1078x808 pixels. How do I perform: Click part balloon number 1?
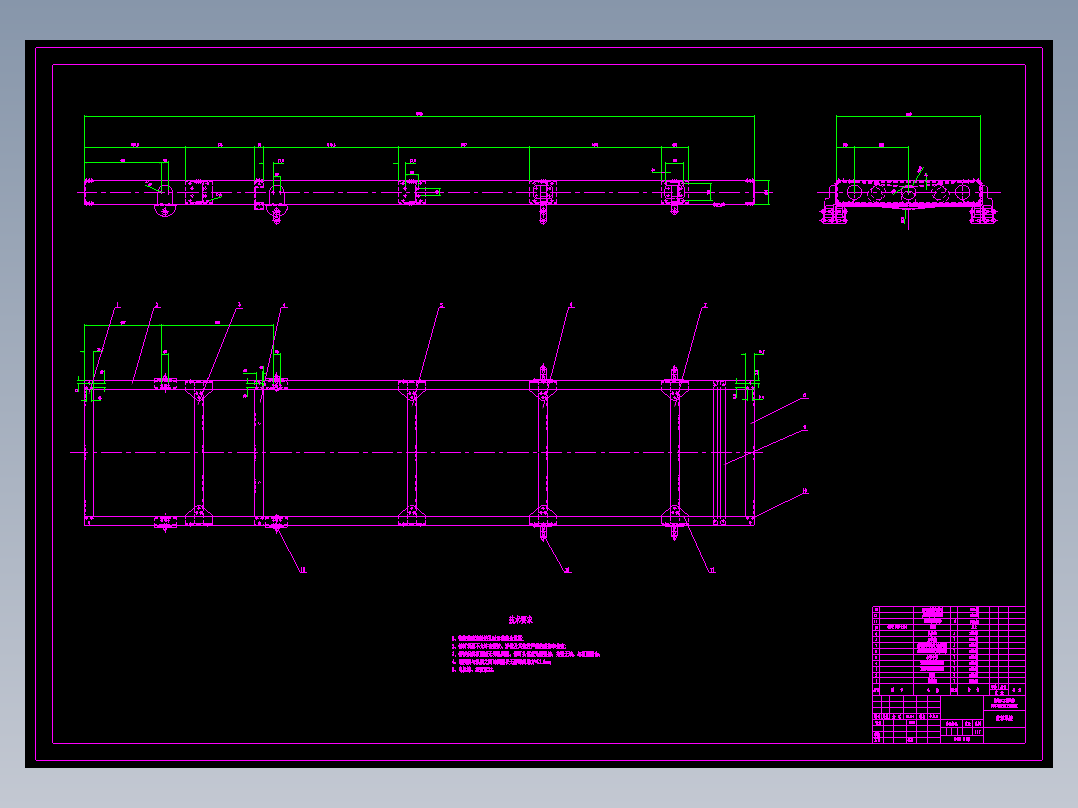pyautogui.click(x=118, y=305)
